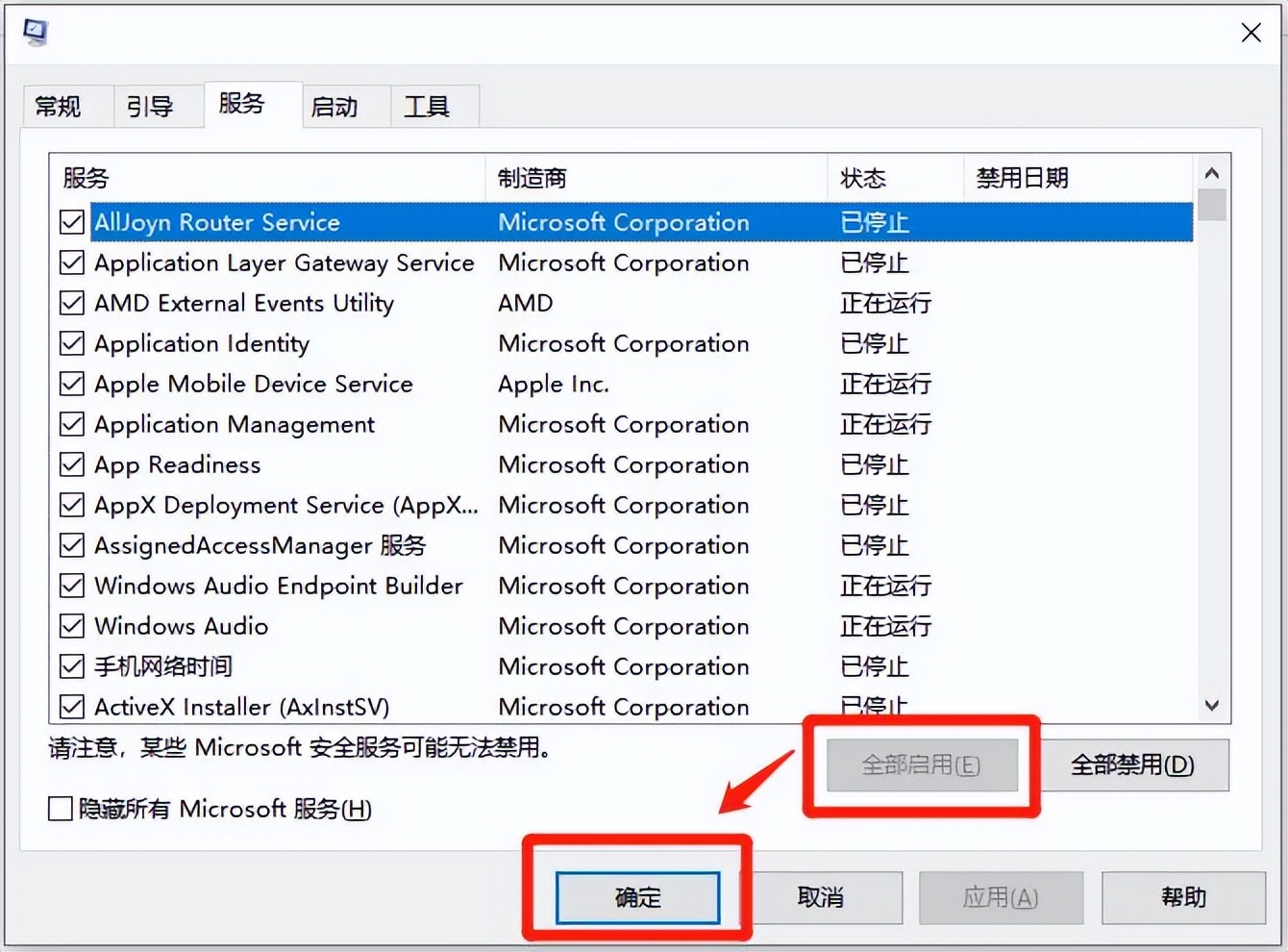Uncheck the App Readiness service
Image resolution: width=1288 pixels, height=952 pixels.
point(71,464)
